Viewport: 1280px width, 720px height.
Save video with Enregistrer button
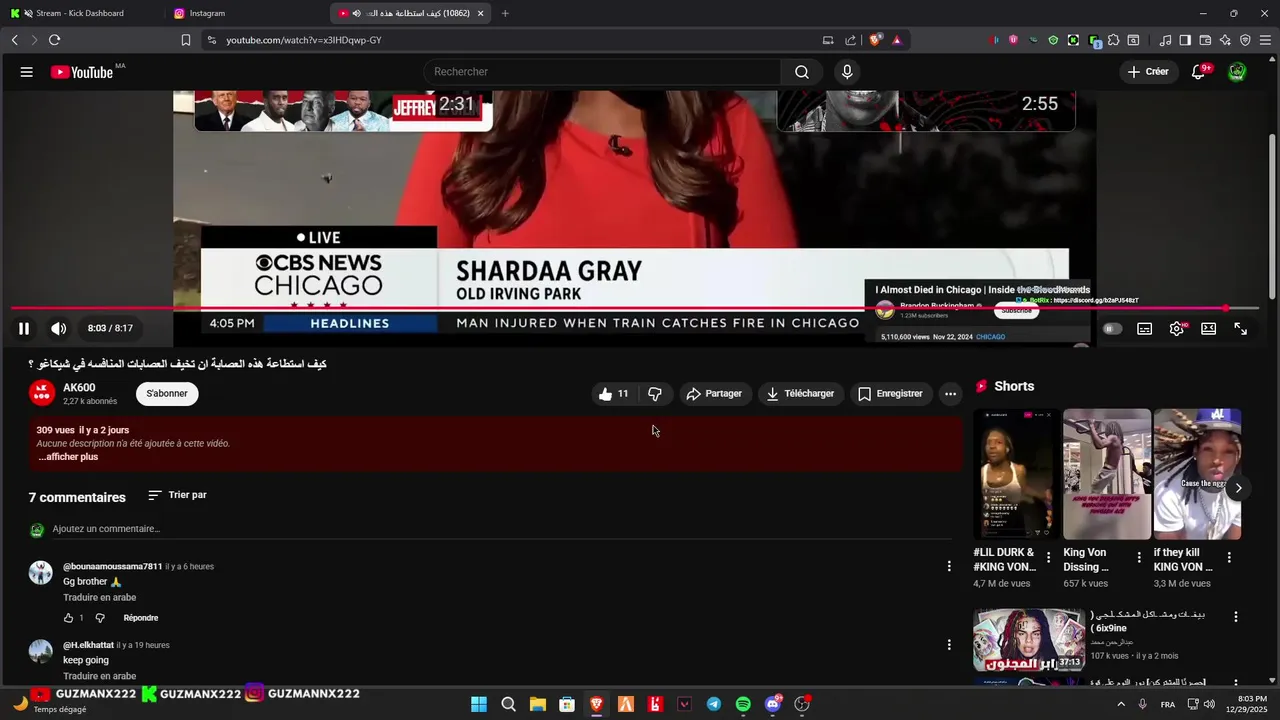890,394
